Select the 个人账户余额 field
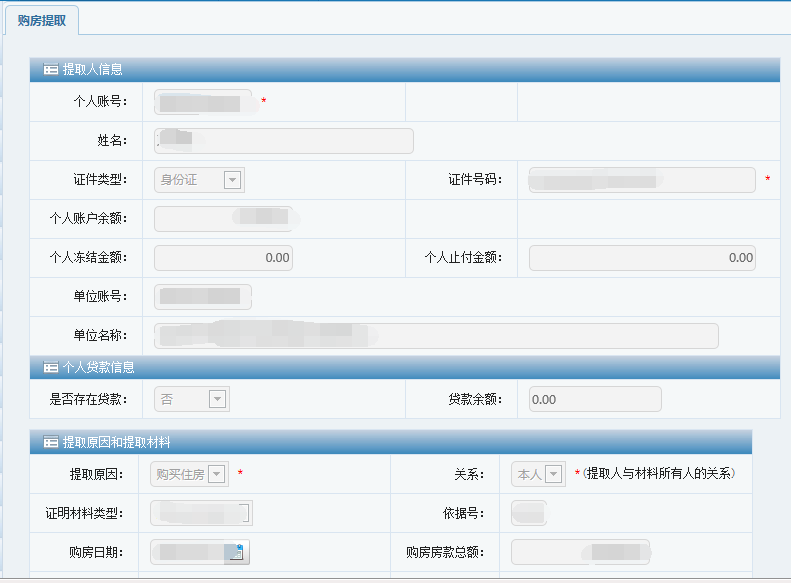791x583 pixels. (223, 218)
